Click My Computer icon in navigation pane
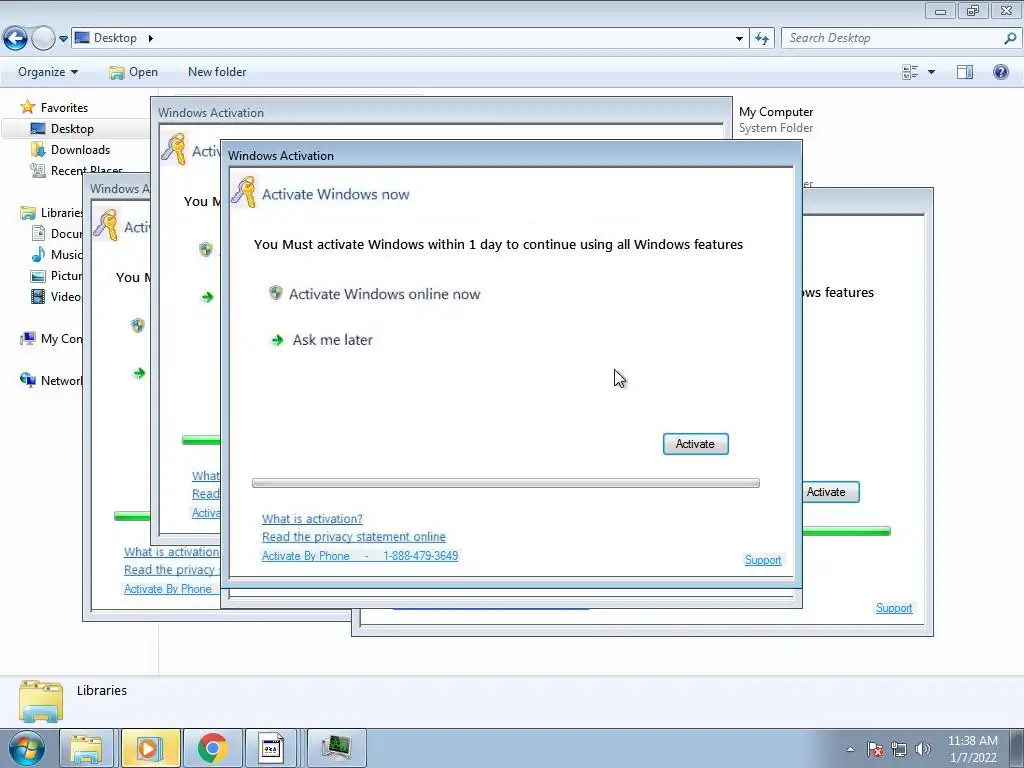 (27, 338)
